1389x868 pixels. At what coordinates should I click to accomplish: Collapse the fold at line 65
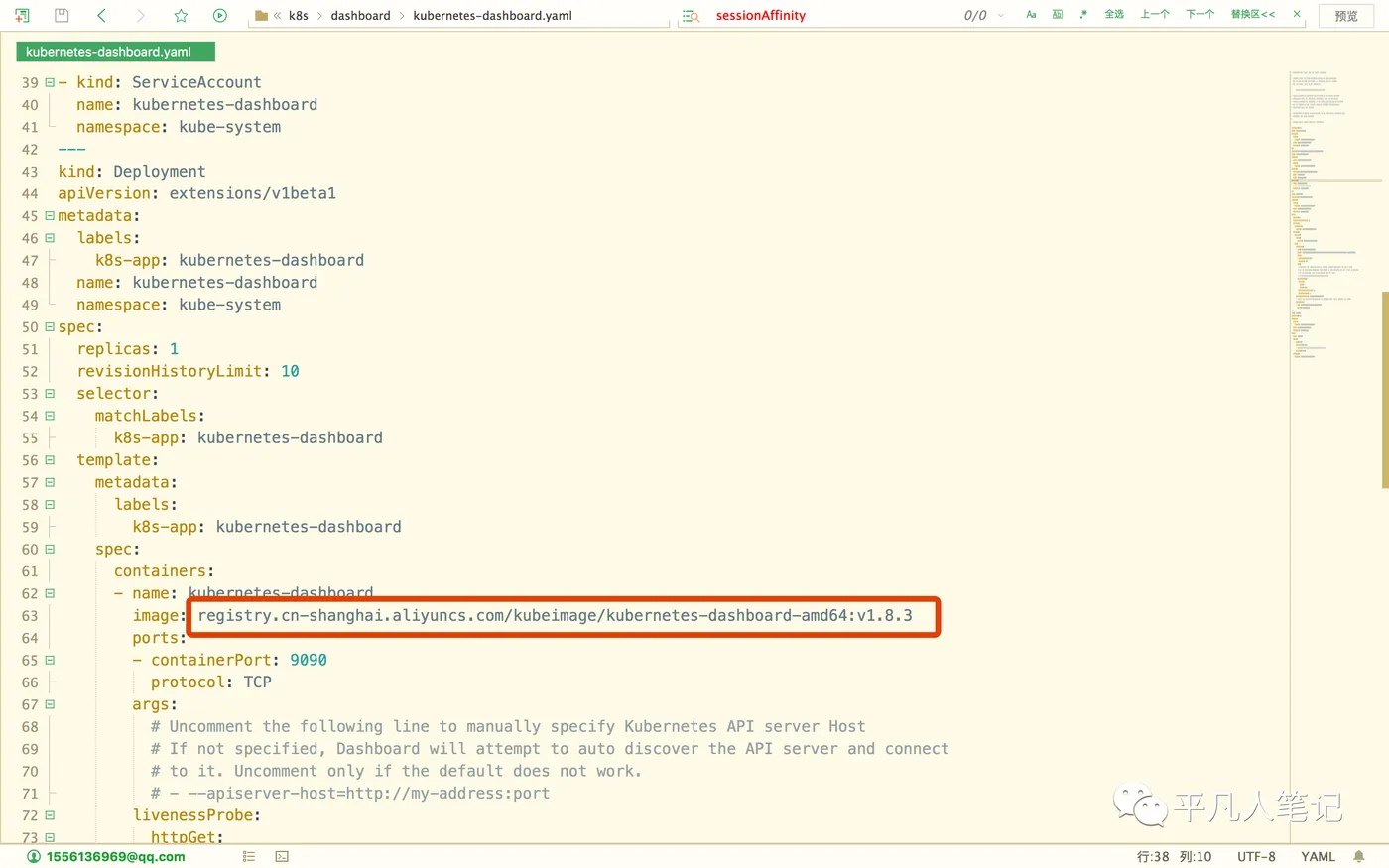50,660
